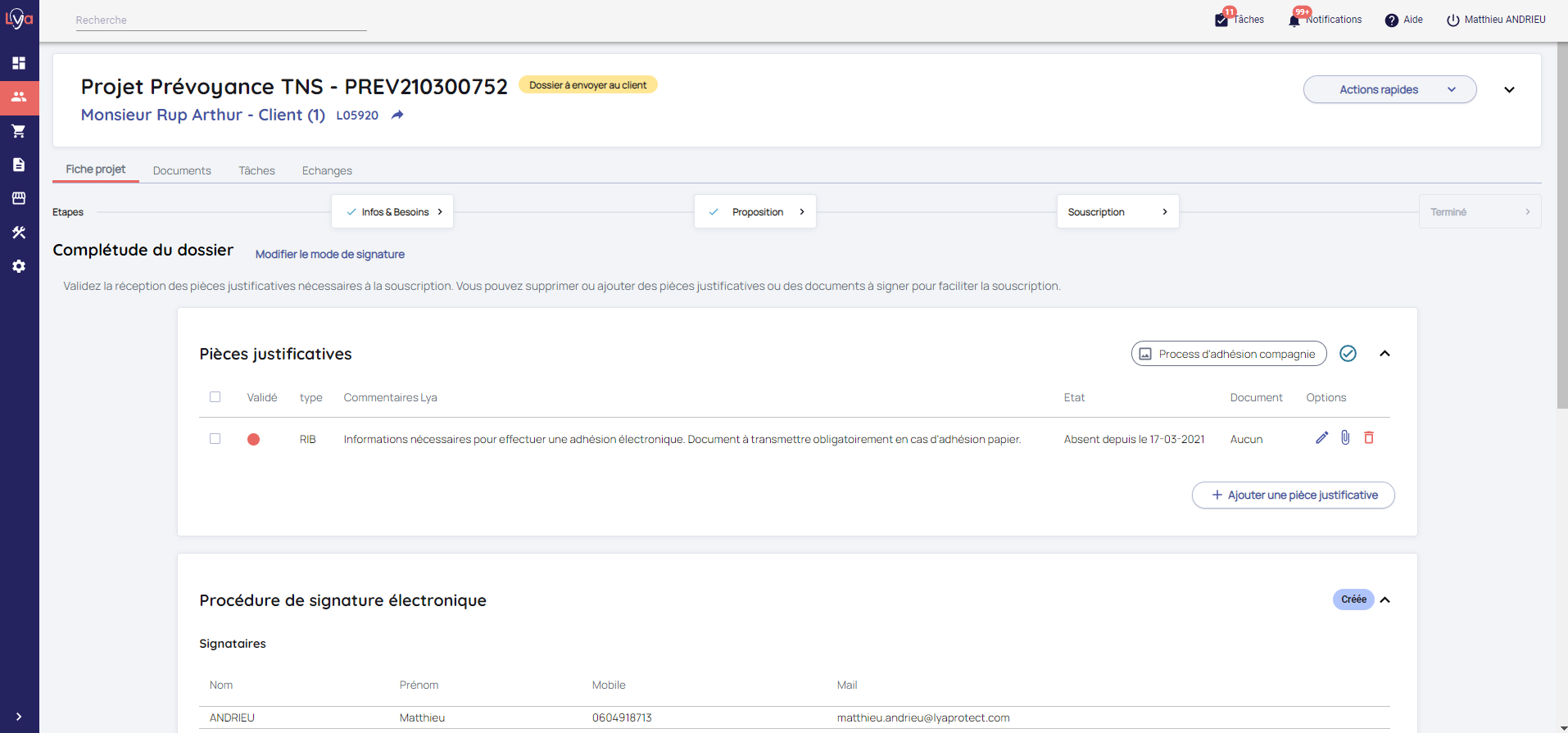Collapse the Pièces justificatives section
Viewport: 1568px width, 733px height.
point(1384,354)
